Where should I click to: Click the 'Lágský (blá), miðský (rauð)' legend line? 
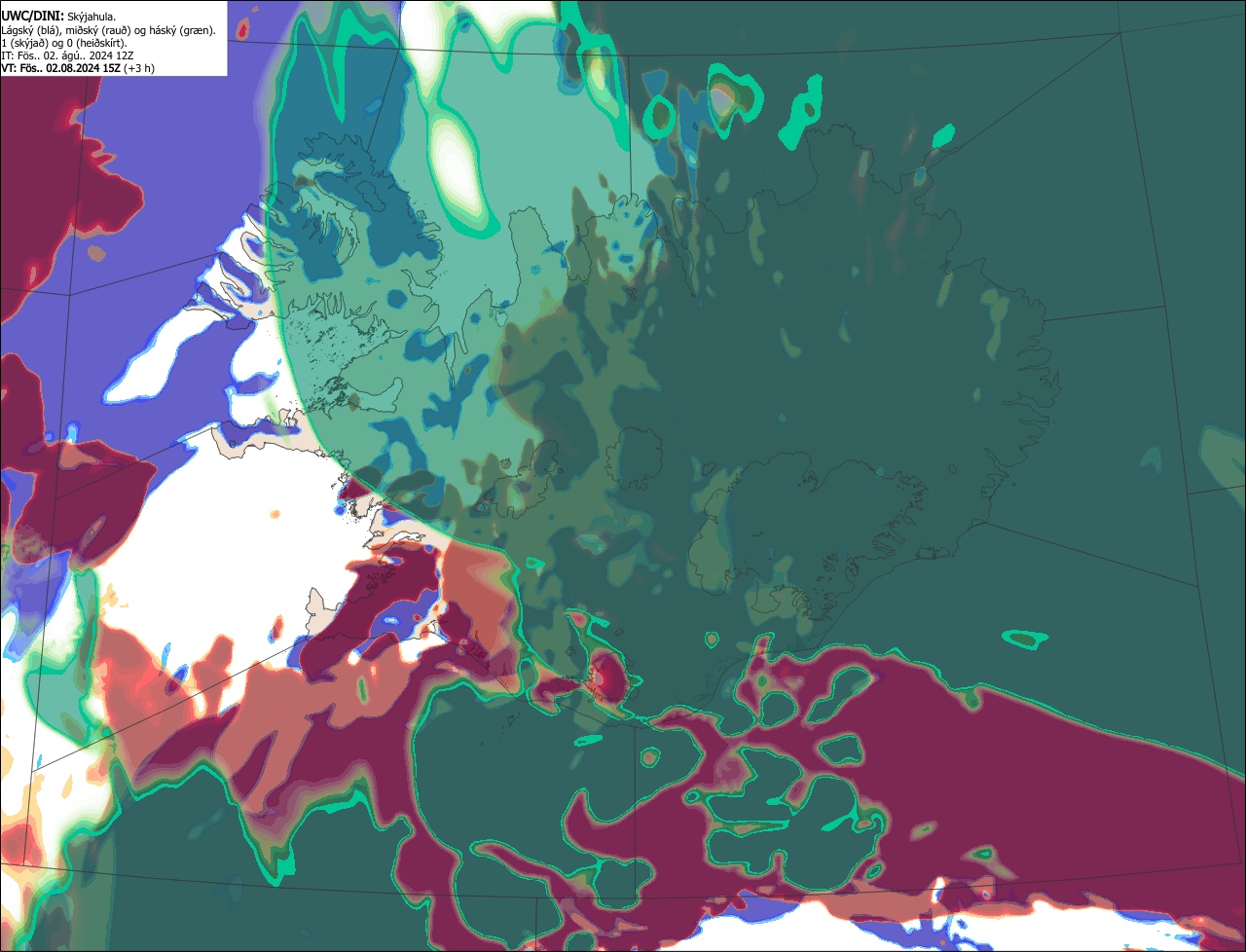click(109, 30)
